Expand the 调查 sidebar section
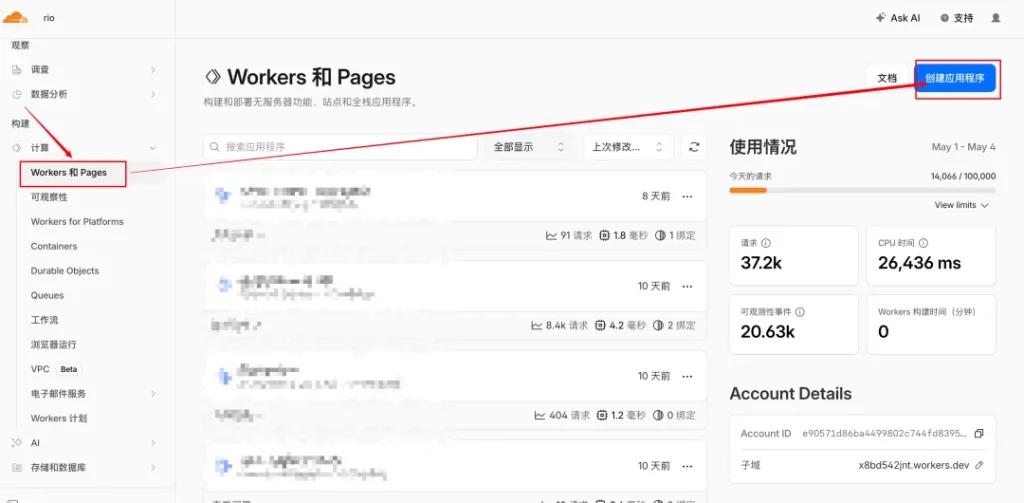The height and width of the screenshot is (503, 1024). (x=153, y=70)
